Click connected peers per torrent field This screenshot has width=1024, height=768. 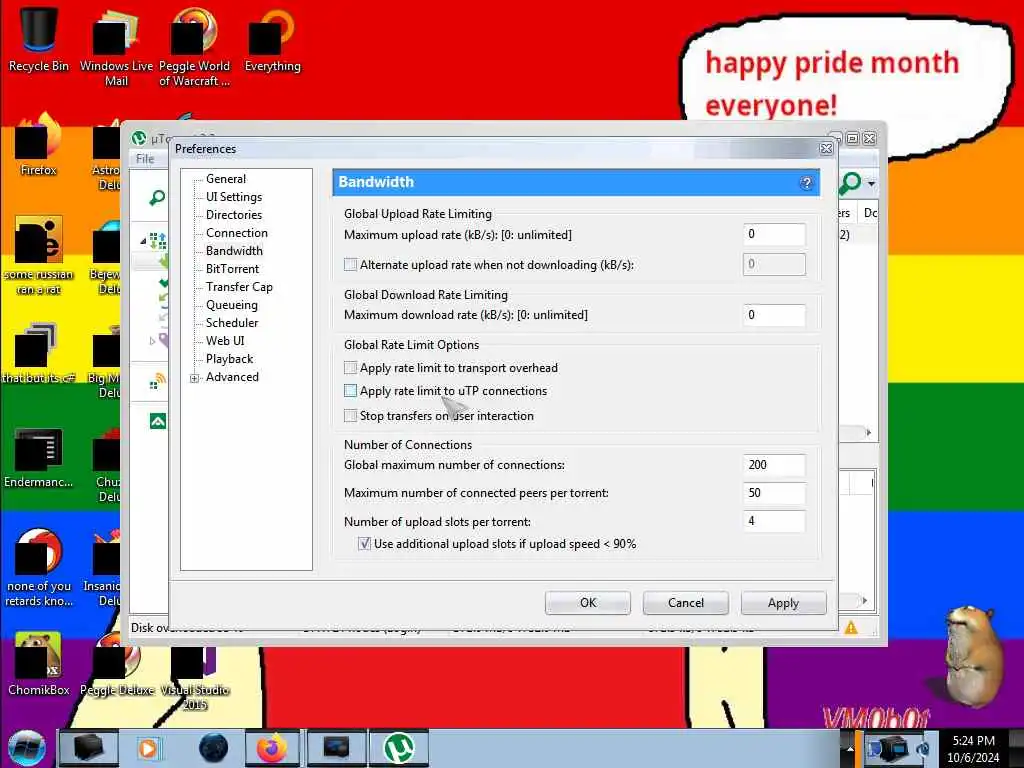point(774,493)
